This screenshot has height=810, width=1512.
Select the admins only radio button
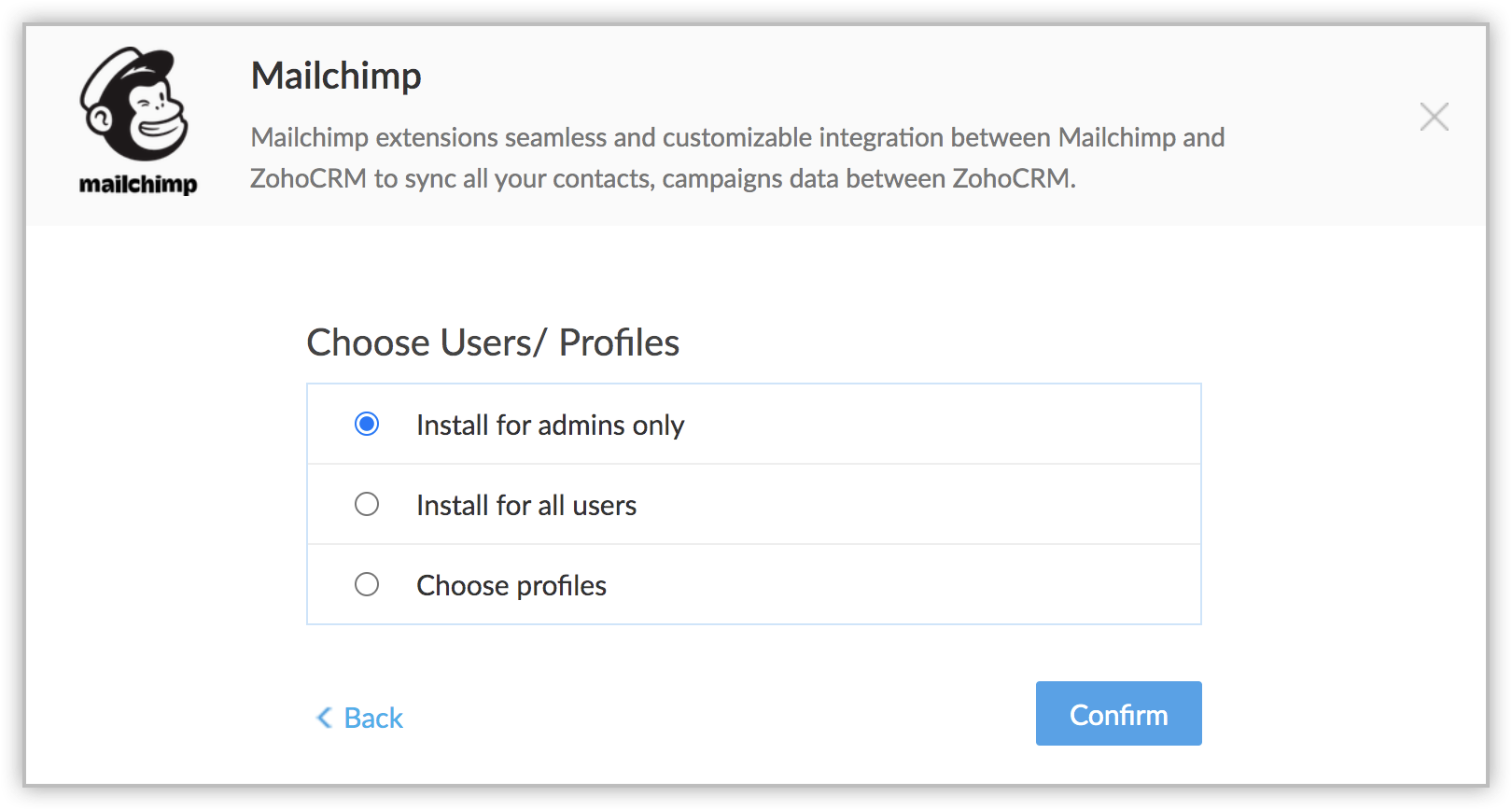pos(367,425)
